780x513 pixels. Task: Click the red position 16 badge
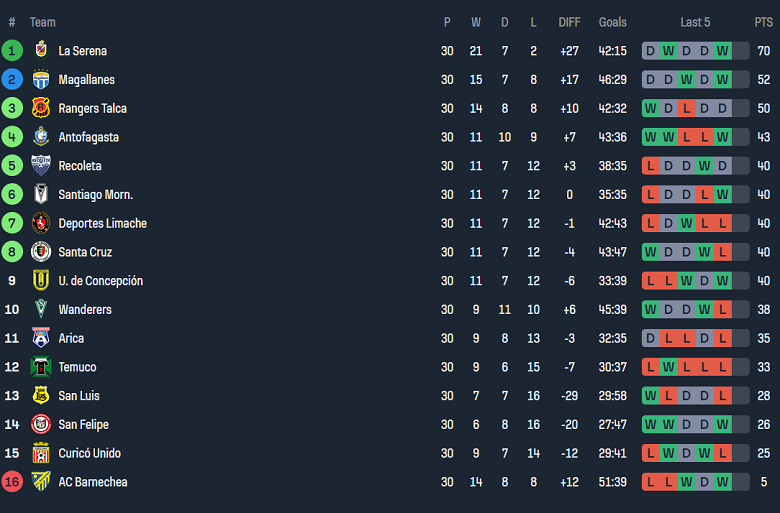click(x=12, y=482)
